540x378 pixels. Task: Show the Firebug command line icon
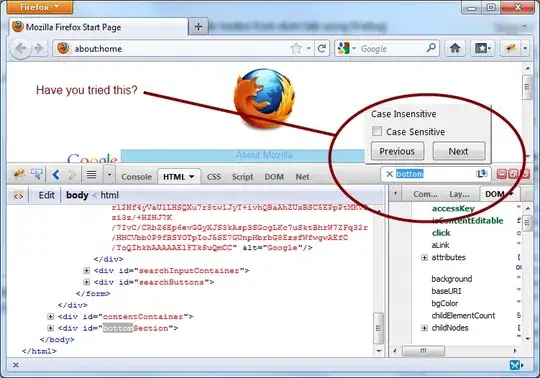(x=92, y=175)
